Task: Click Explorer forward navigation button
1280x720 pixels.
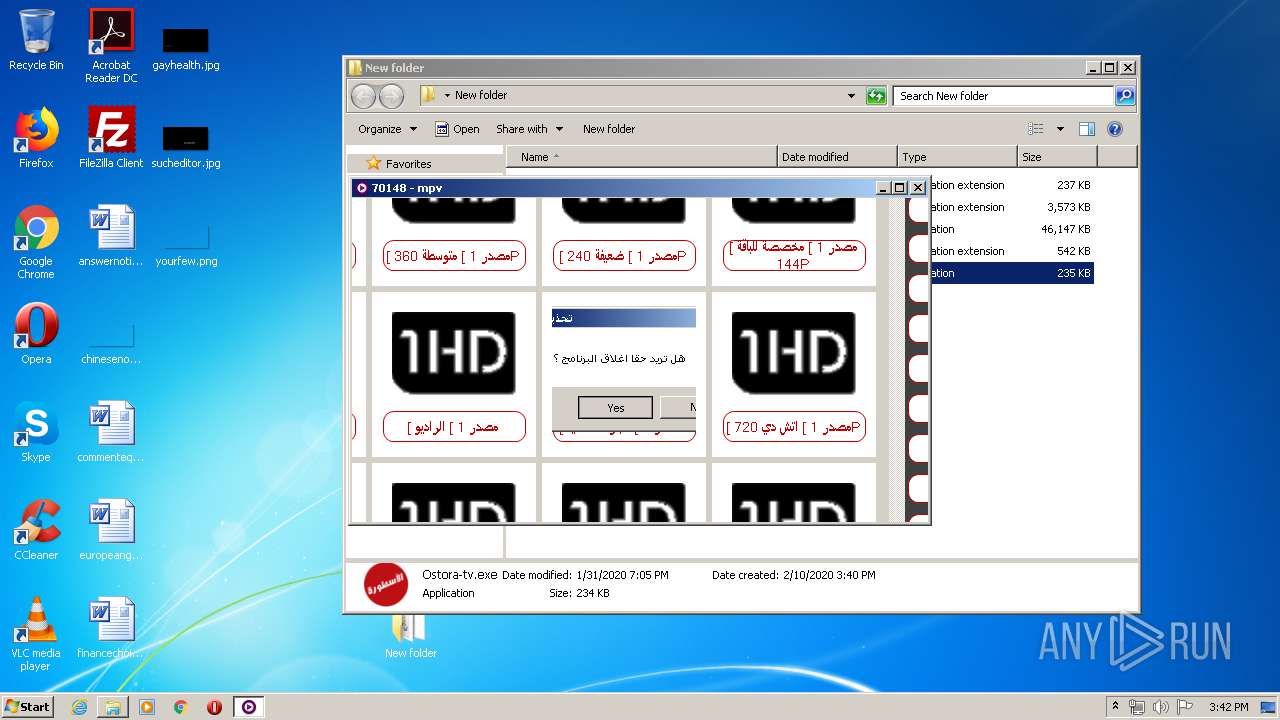Action: click(392, 96)
